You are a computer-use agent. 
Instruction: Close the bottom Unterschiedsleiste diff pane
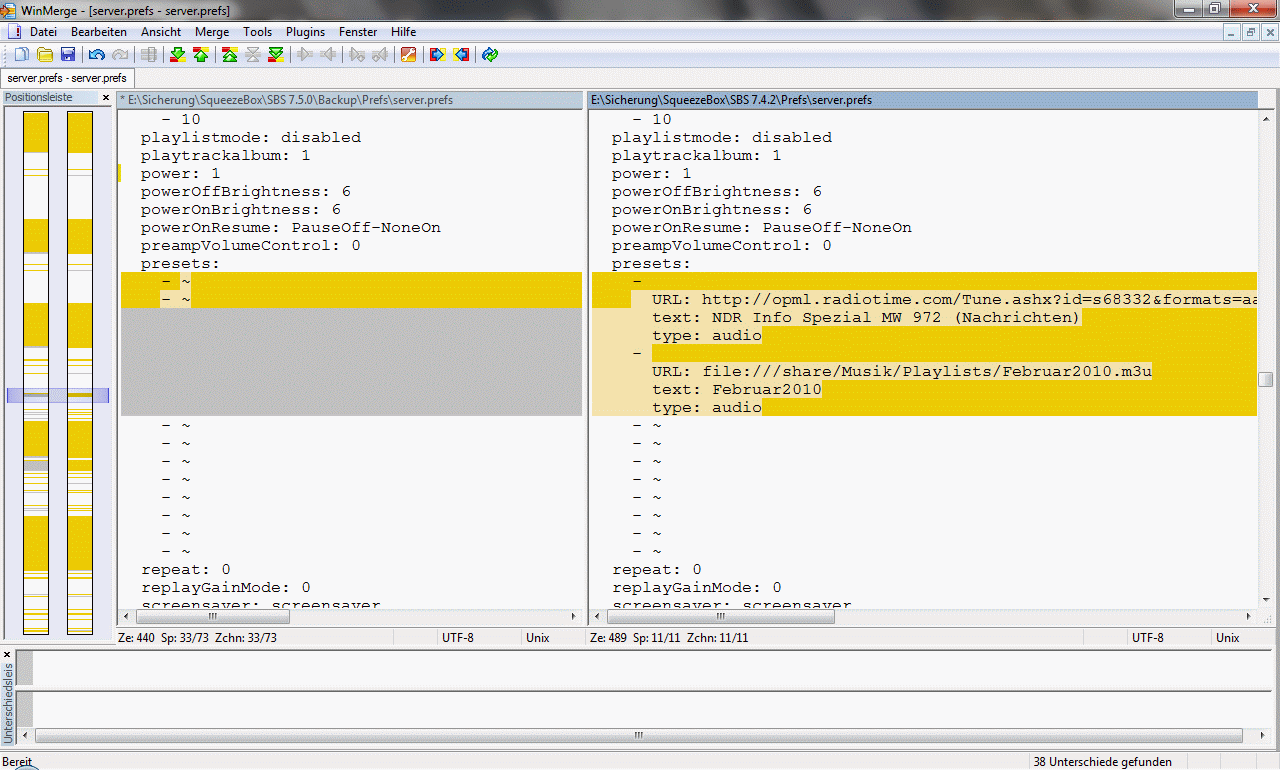pos(7,655)
